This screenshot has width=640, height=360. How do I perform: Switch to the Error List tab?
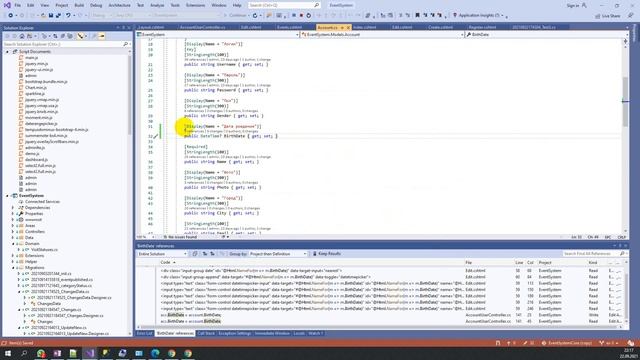pyautogui.click(x=144, y=333)
